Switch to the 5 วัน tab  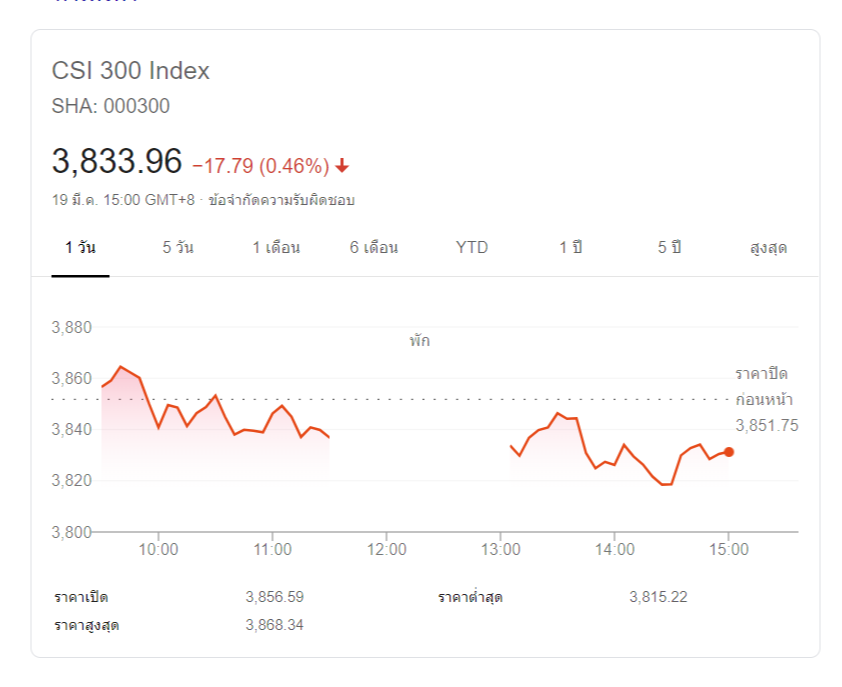click(x=178, y=248)
